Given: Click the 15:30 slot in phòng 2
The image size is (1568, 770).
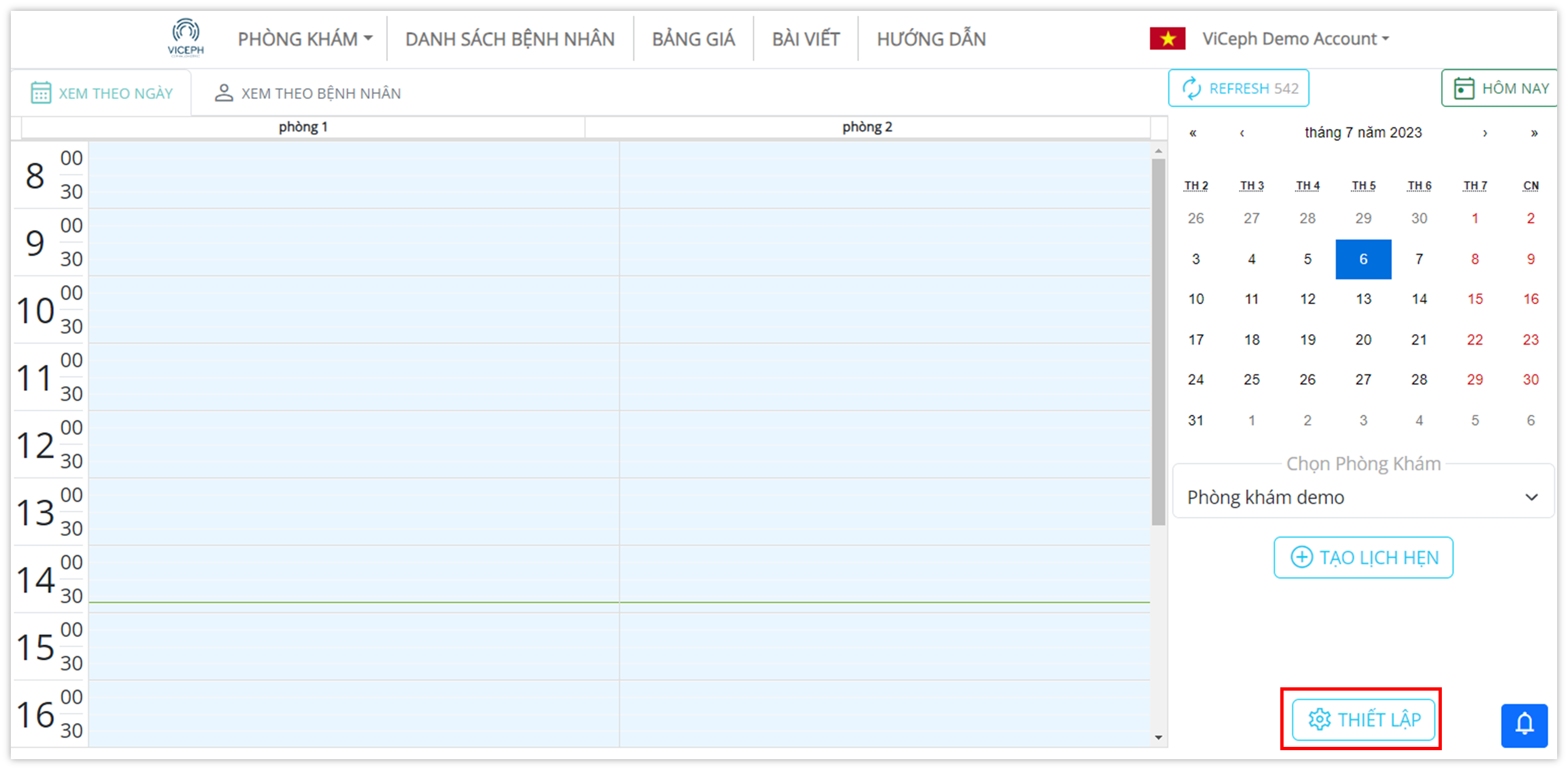Looking at the screenshot, I should tap(884, 664).
